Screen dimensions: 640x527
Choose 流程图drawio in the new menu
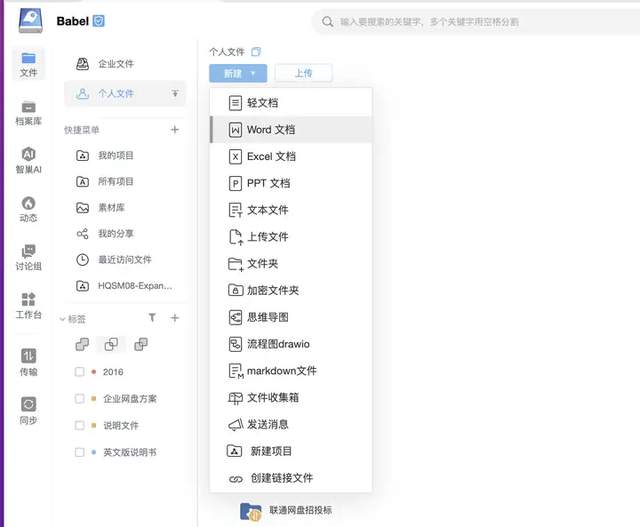pos(291,344)
